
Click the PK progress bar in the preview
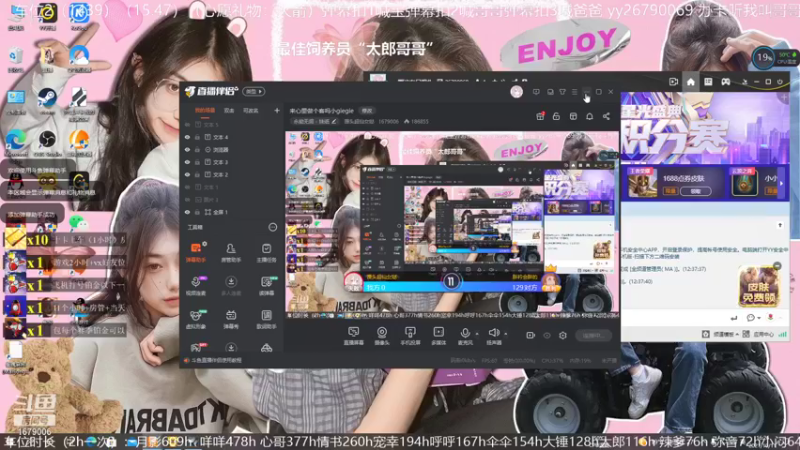coord(451,287)
